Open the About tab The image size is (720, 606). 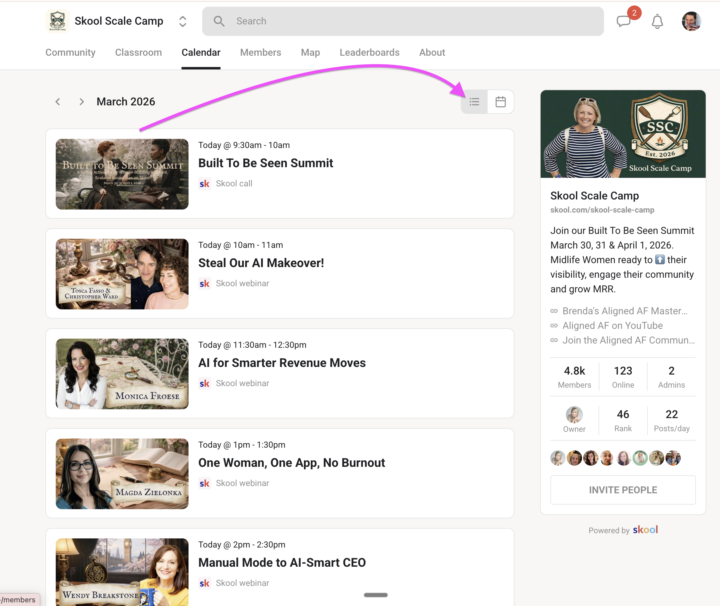[432, 52]
